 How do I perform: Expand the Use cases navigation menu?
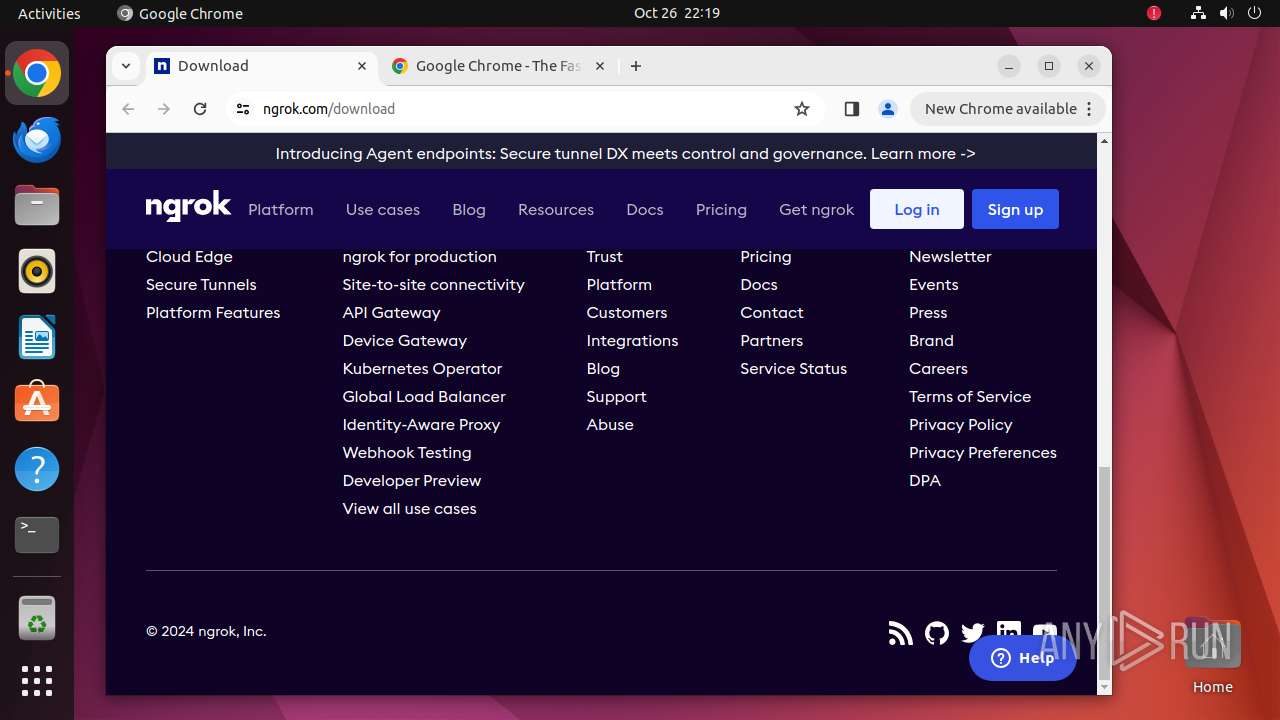click(x=383, y=209)
